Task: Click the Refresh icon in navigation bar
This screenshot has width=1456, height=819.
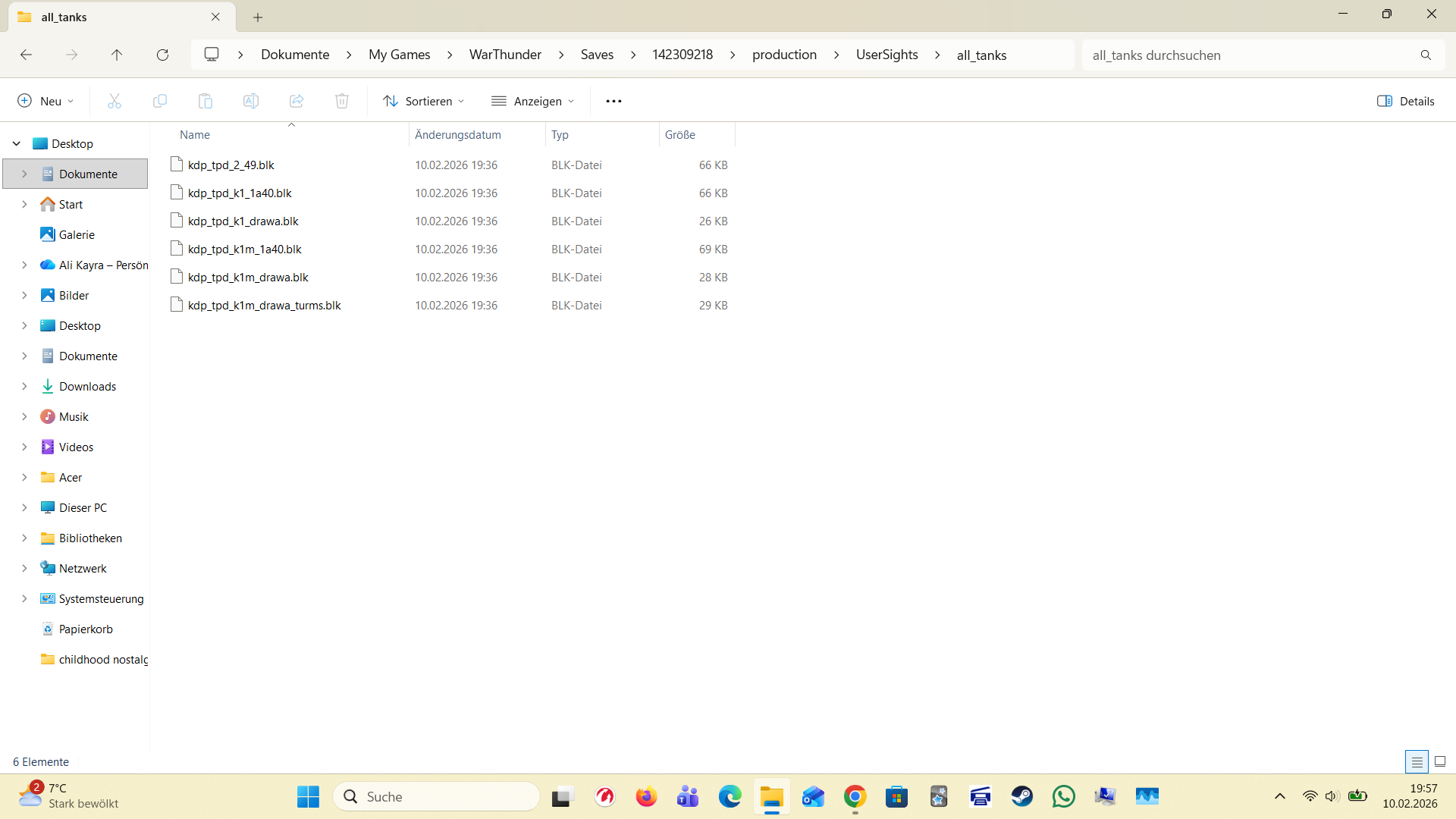Action: click(x=162, y=55)
